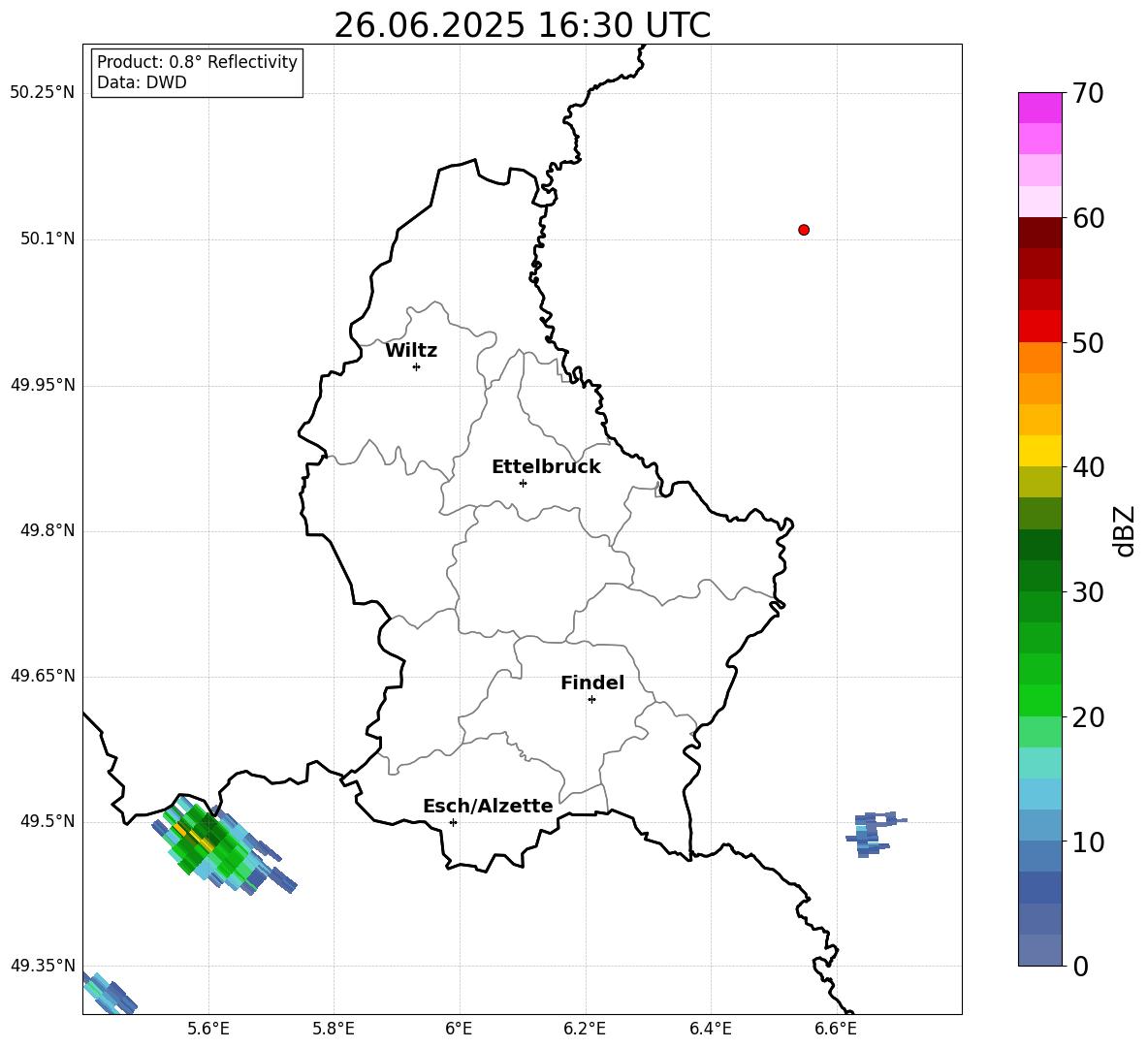1148x1048 pixels.
Task: Pick the bright red colorbar swatch above 50
Action: coord(1039,327)
